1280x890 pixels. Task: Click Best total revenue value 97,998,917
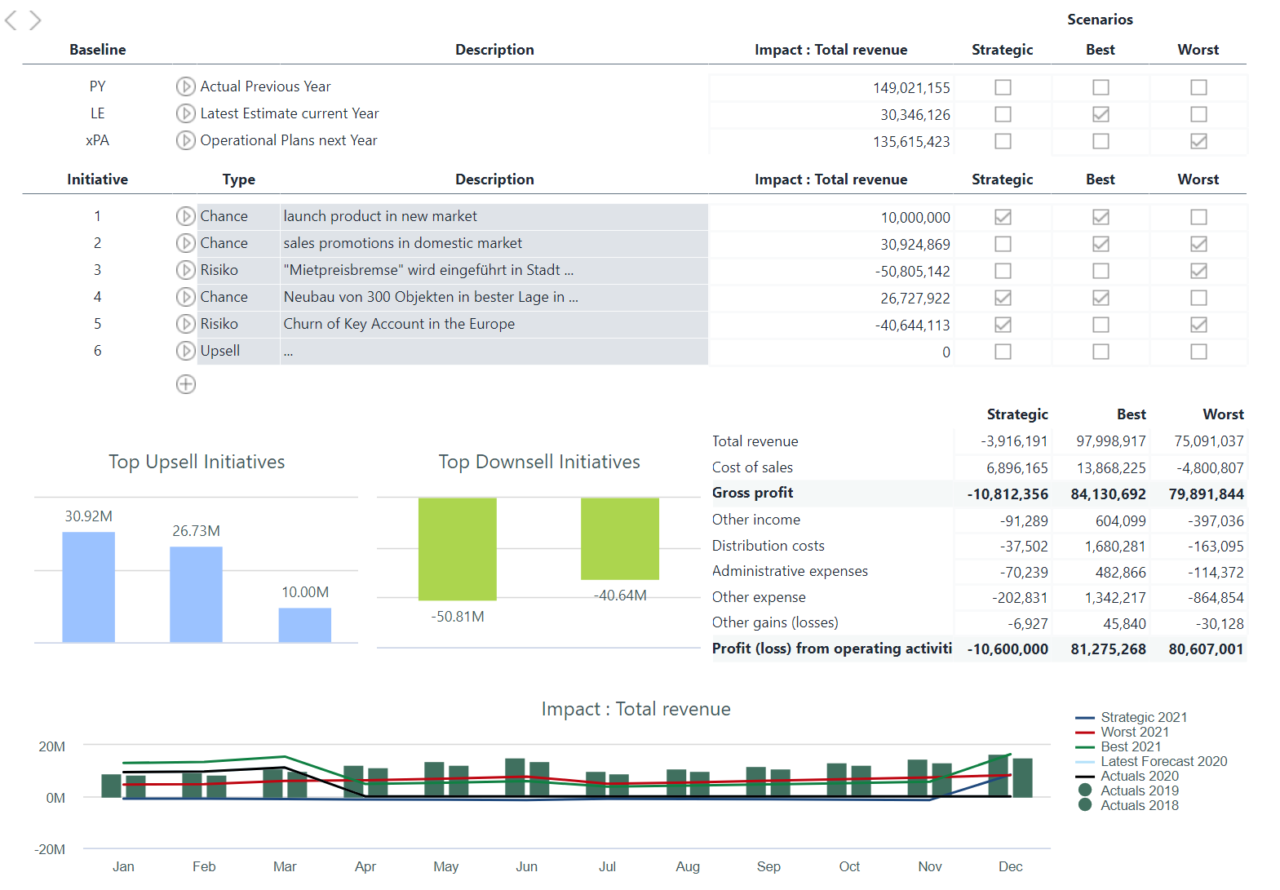pyautogui.click(x=1111, y=442)
